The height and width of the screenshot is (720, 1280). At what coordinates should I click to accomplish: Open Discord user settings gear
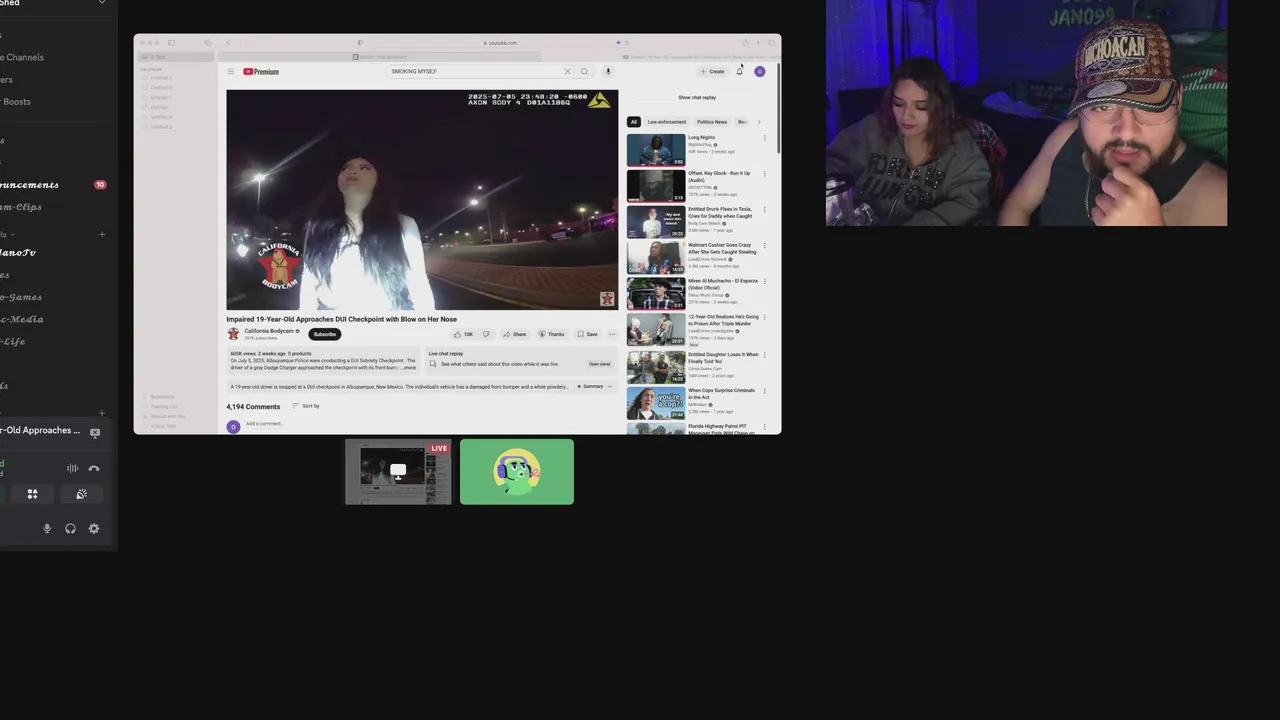point(94,529)
